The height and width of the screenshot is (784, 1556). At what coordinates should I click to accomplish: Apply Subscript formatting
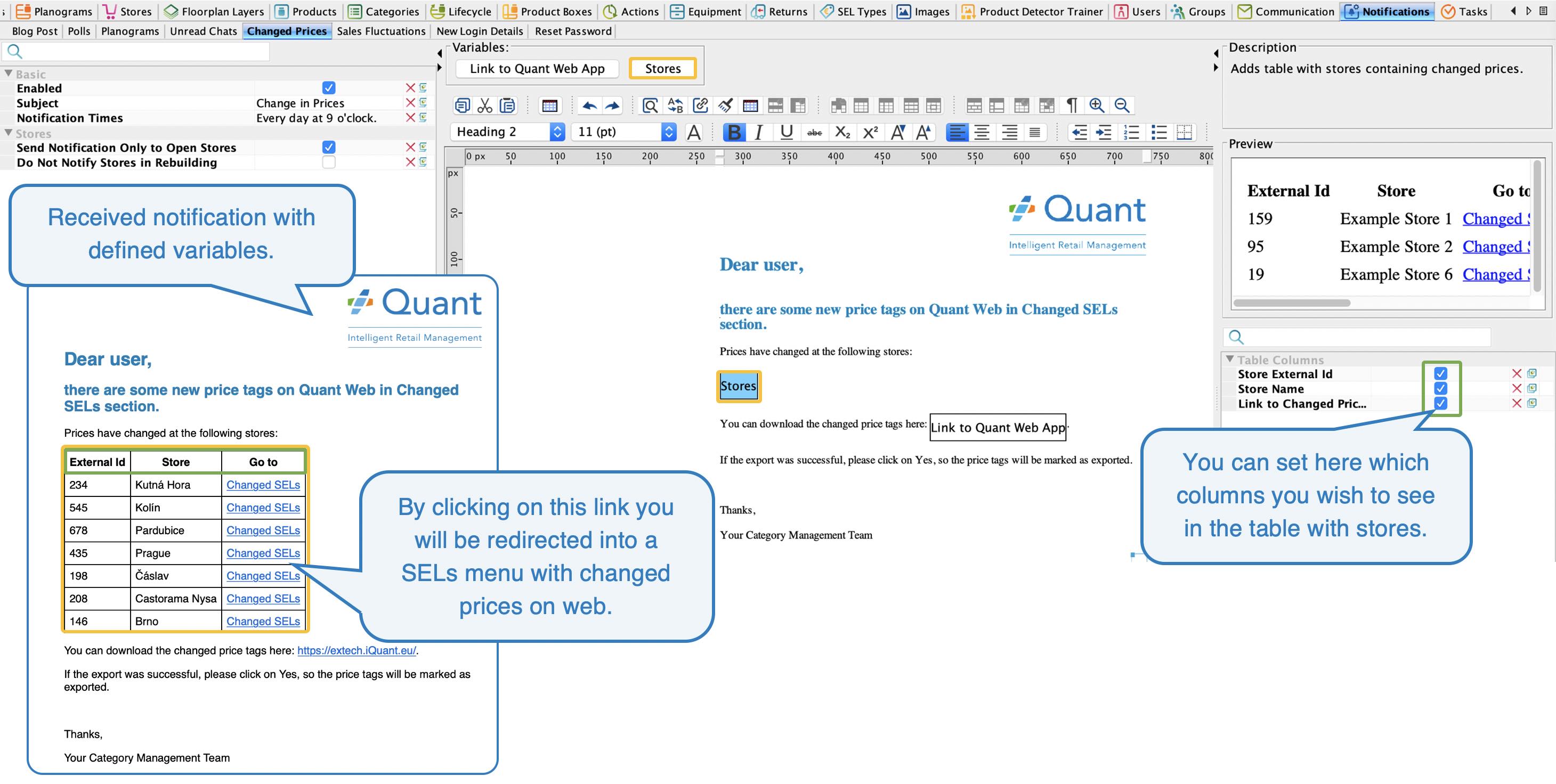842,132
